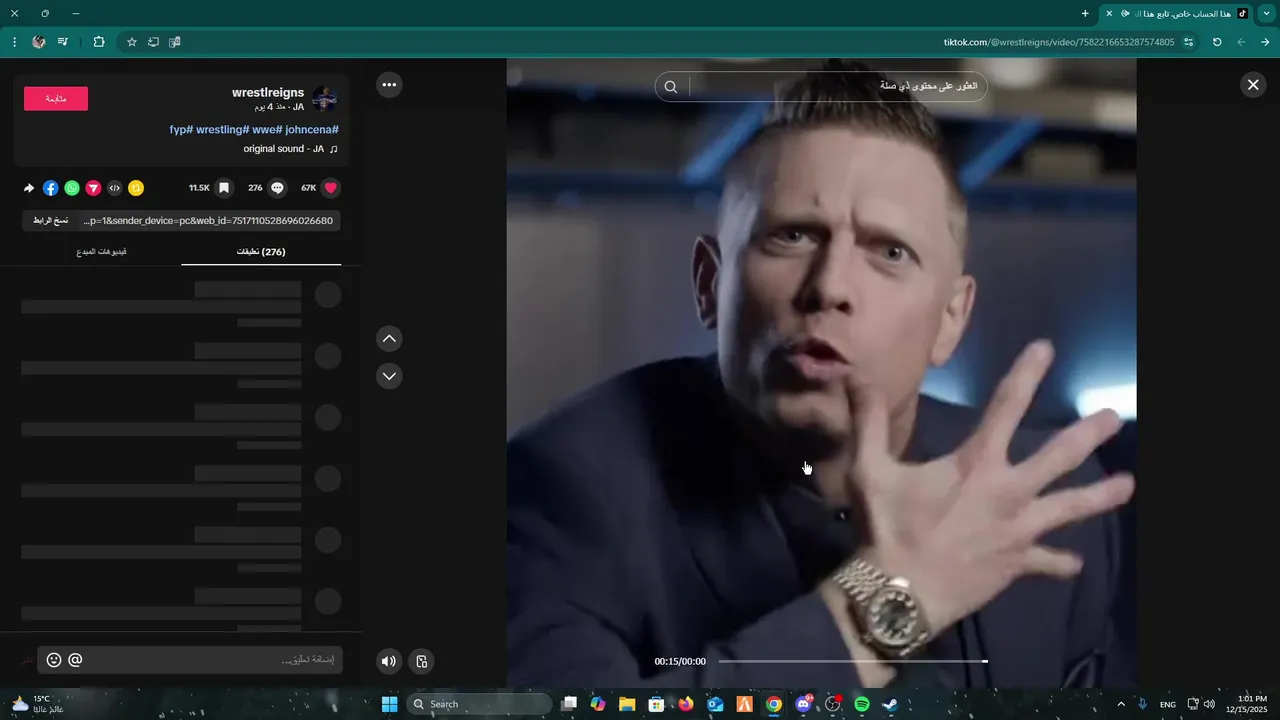Focus the related content search field
This screenshot has width=1280, height=720.
pos(837,87)
